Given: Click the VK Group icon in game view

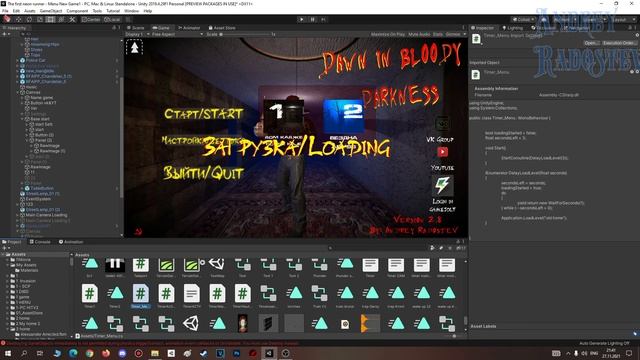Looking at the screenshot, I should [442, 124].
